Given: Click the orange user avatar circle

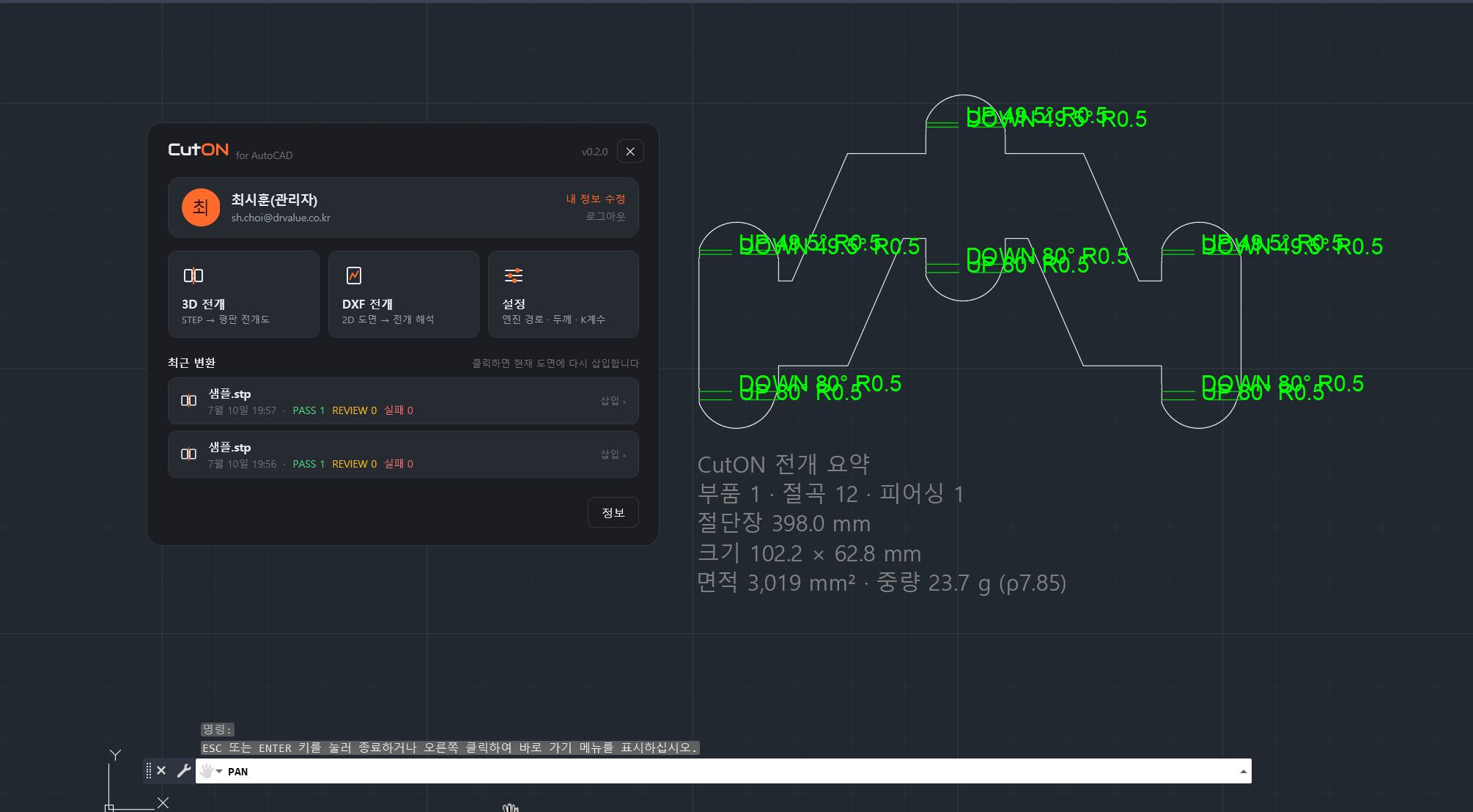Looking at the screenshot, I should tap(201, 207).
